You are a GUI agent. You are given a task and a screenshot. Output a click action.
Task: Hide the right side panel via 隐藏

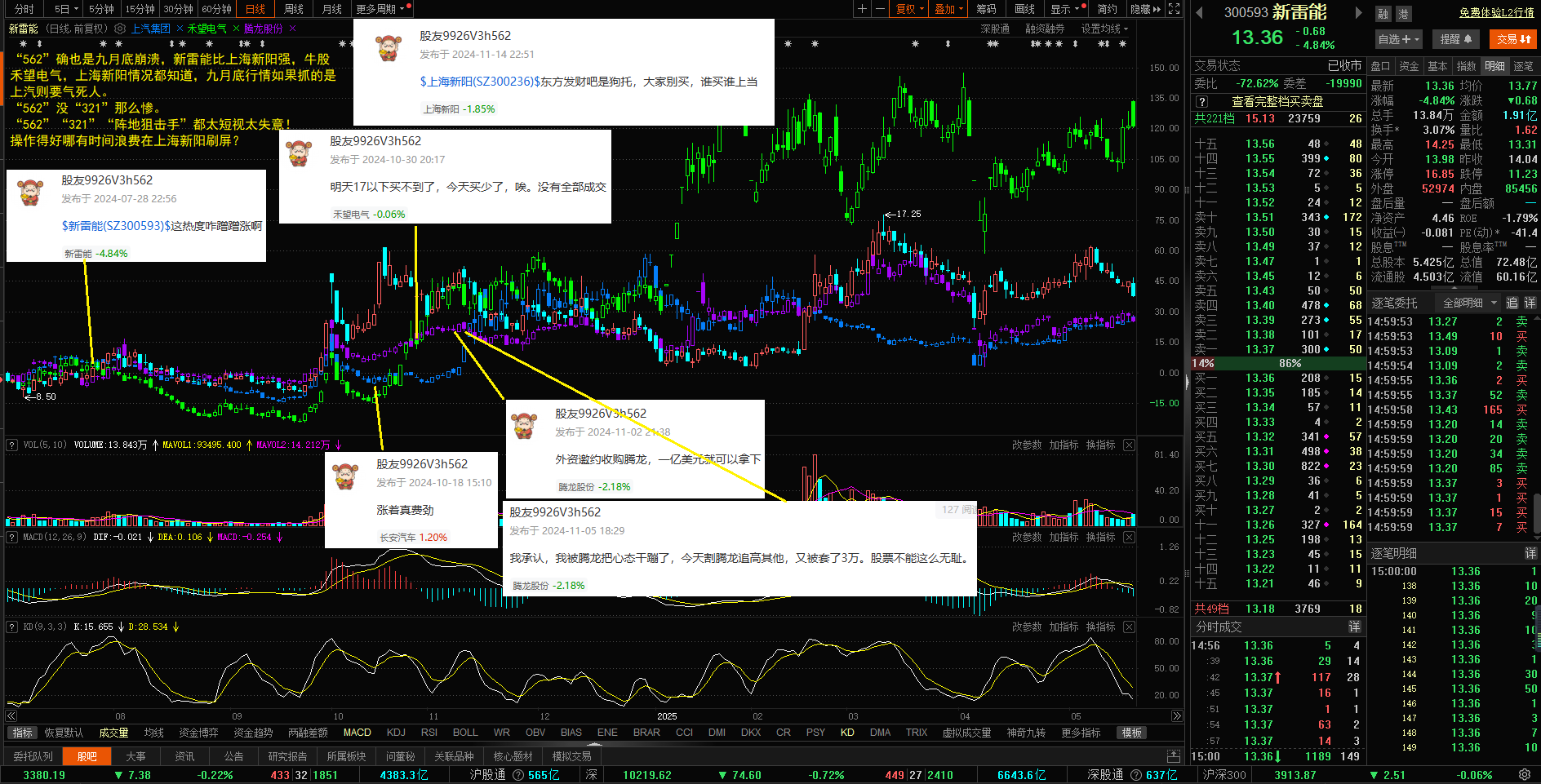point(1146,9)
